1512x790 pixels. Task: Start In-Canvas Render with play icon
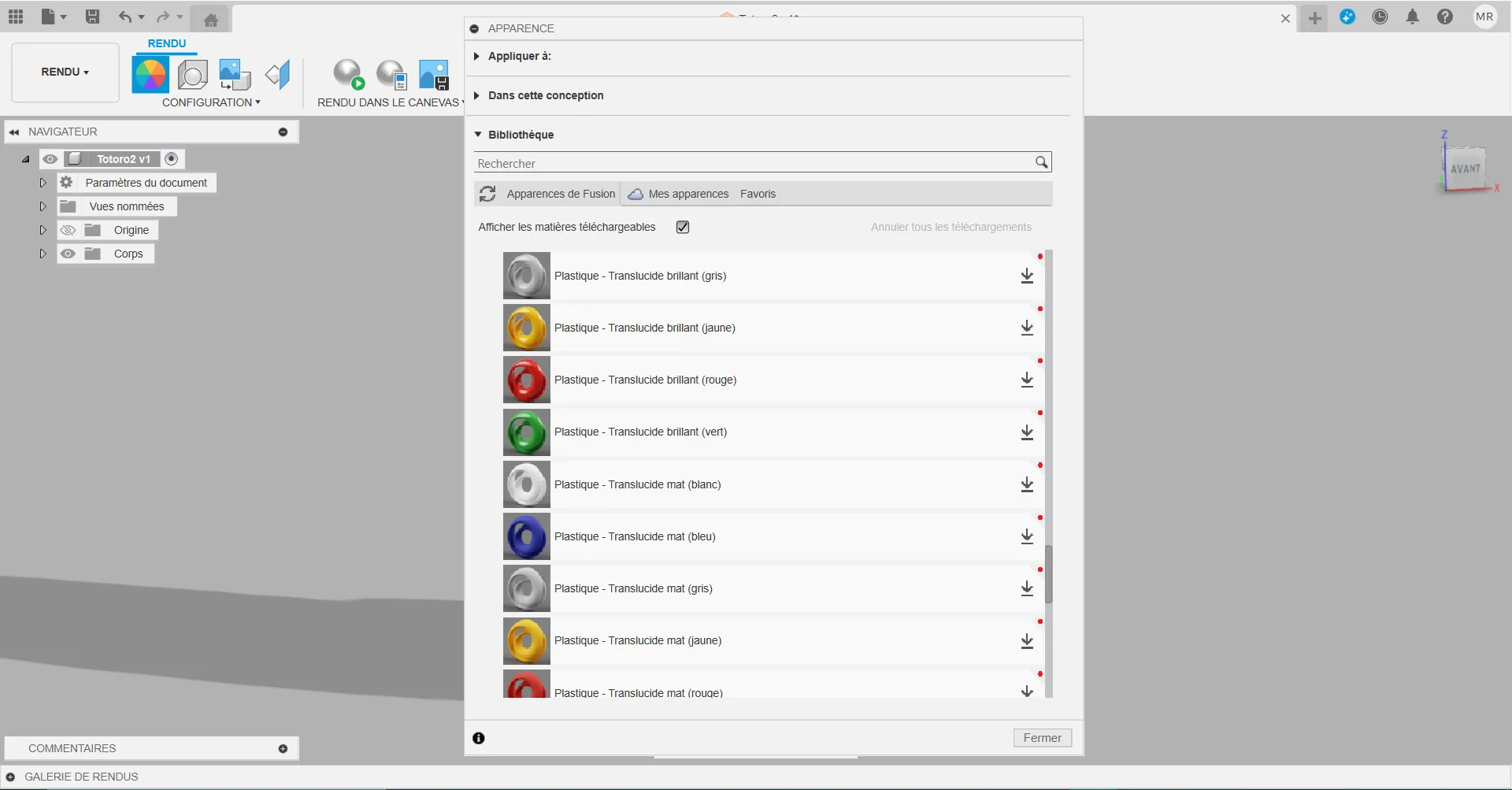click(x=348, y=75)
